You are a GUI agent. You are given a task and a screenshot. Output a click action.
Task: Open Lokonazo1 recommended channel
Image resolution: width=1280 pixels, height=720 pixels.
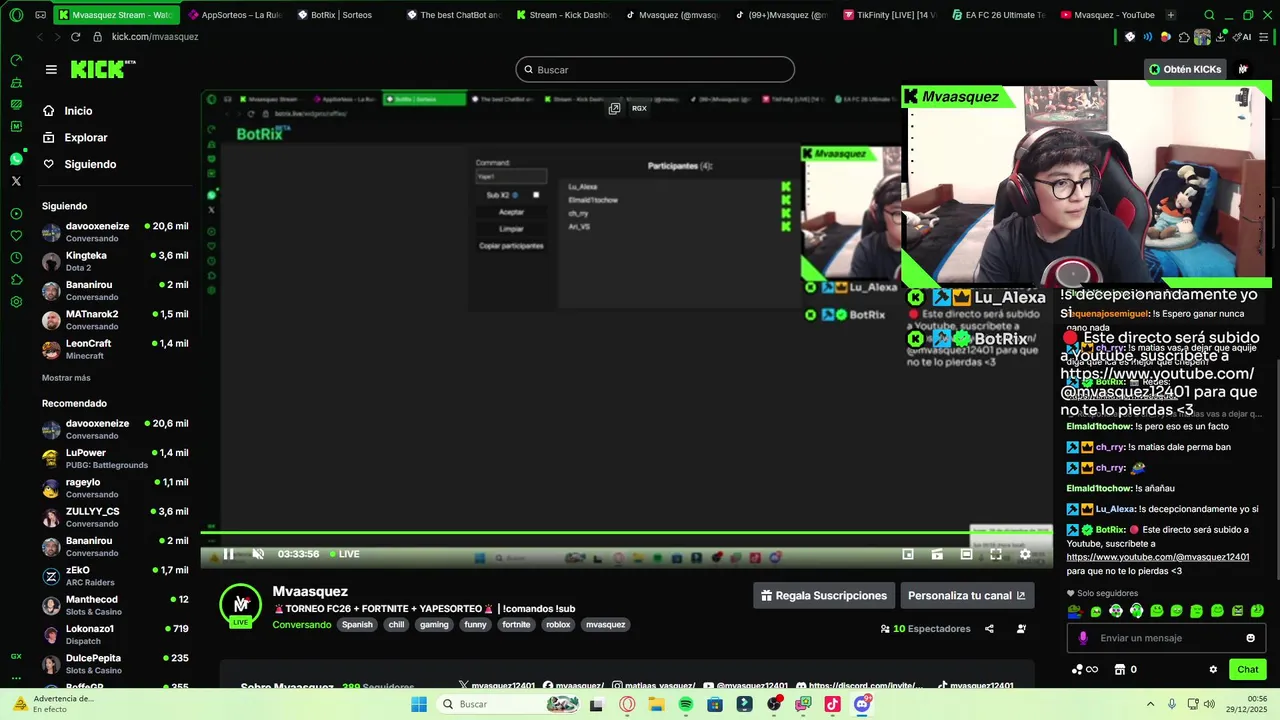click(x=115, y=635)
